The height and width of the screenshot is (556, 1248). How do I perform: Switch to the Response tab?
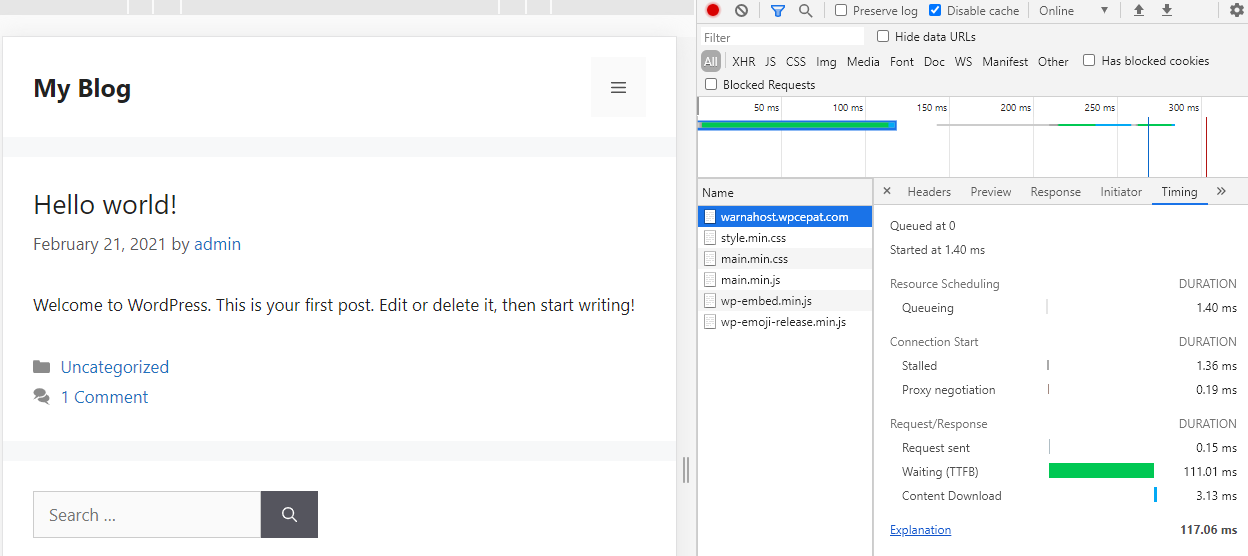1055,192
